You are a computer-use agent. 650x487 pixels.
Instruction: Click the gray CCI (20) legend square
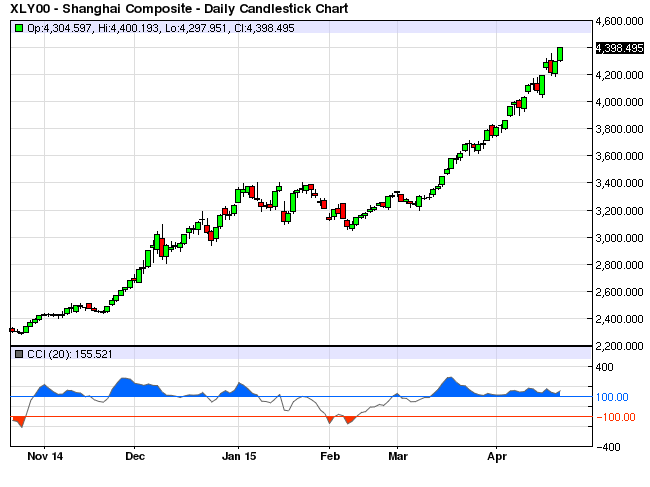19,354
